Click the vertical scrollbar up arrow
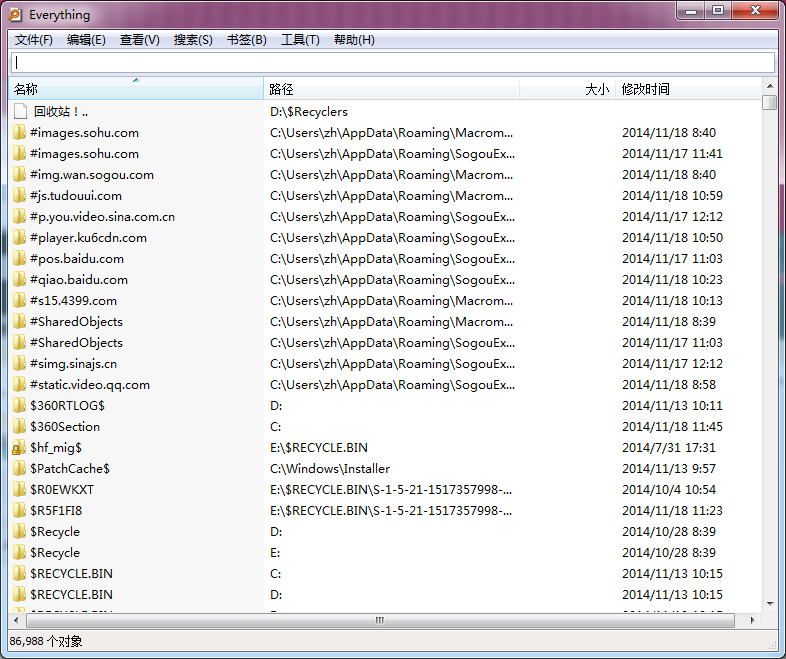This screenshot has width=786, height=659. pos(770,86)
